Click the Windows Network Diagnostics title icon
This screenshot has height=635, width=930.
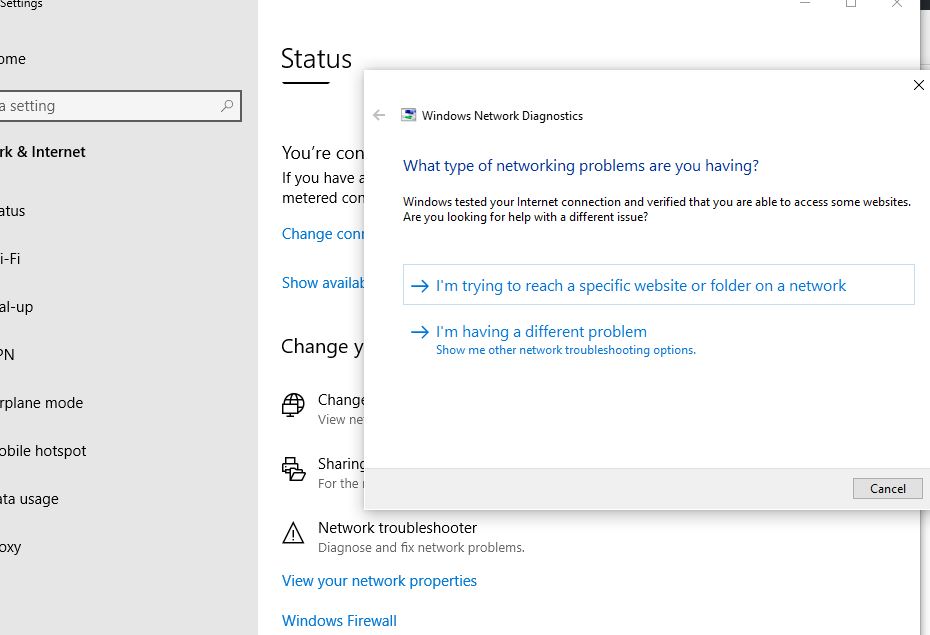[x=408, y=115]
